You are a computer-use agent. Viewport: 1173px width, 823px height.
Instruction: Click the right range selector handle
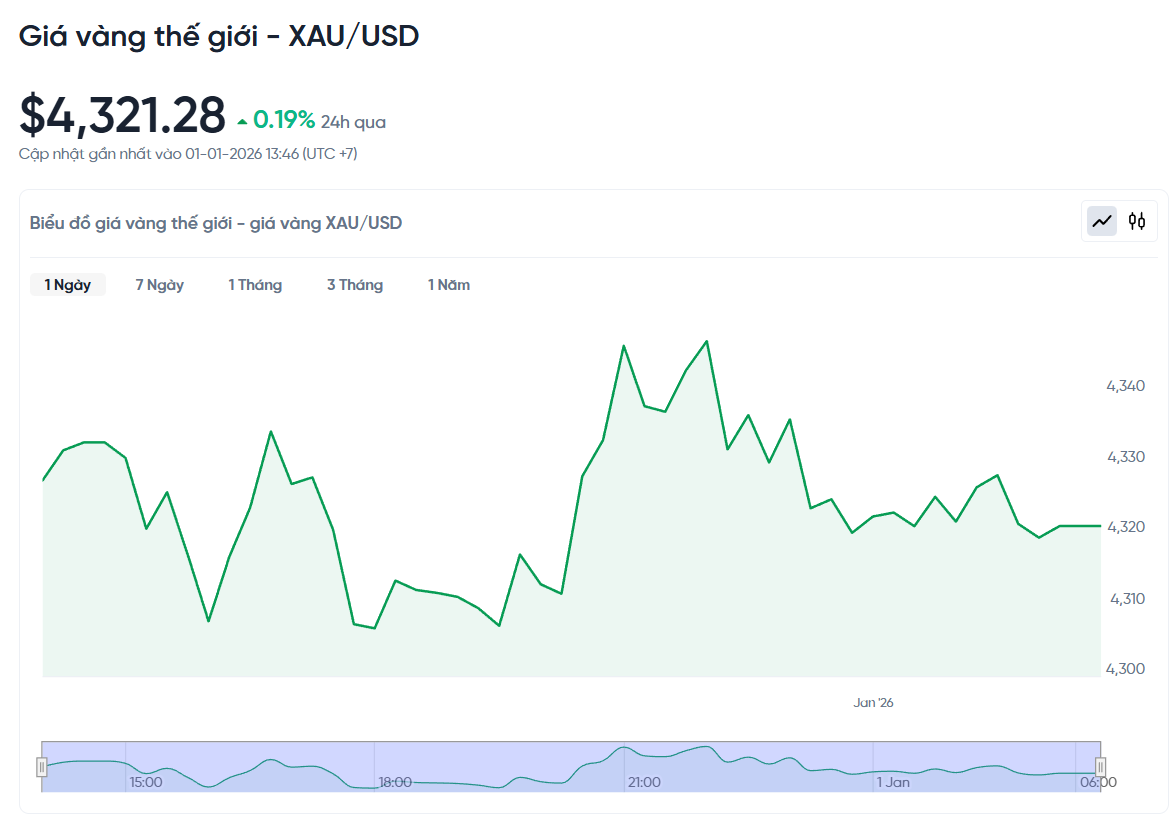click(1100, 765)
